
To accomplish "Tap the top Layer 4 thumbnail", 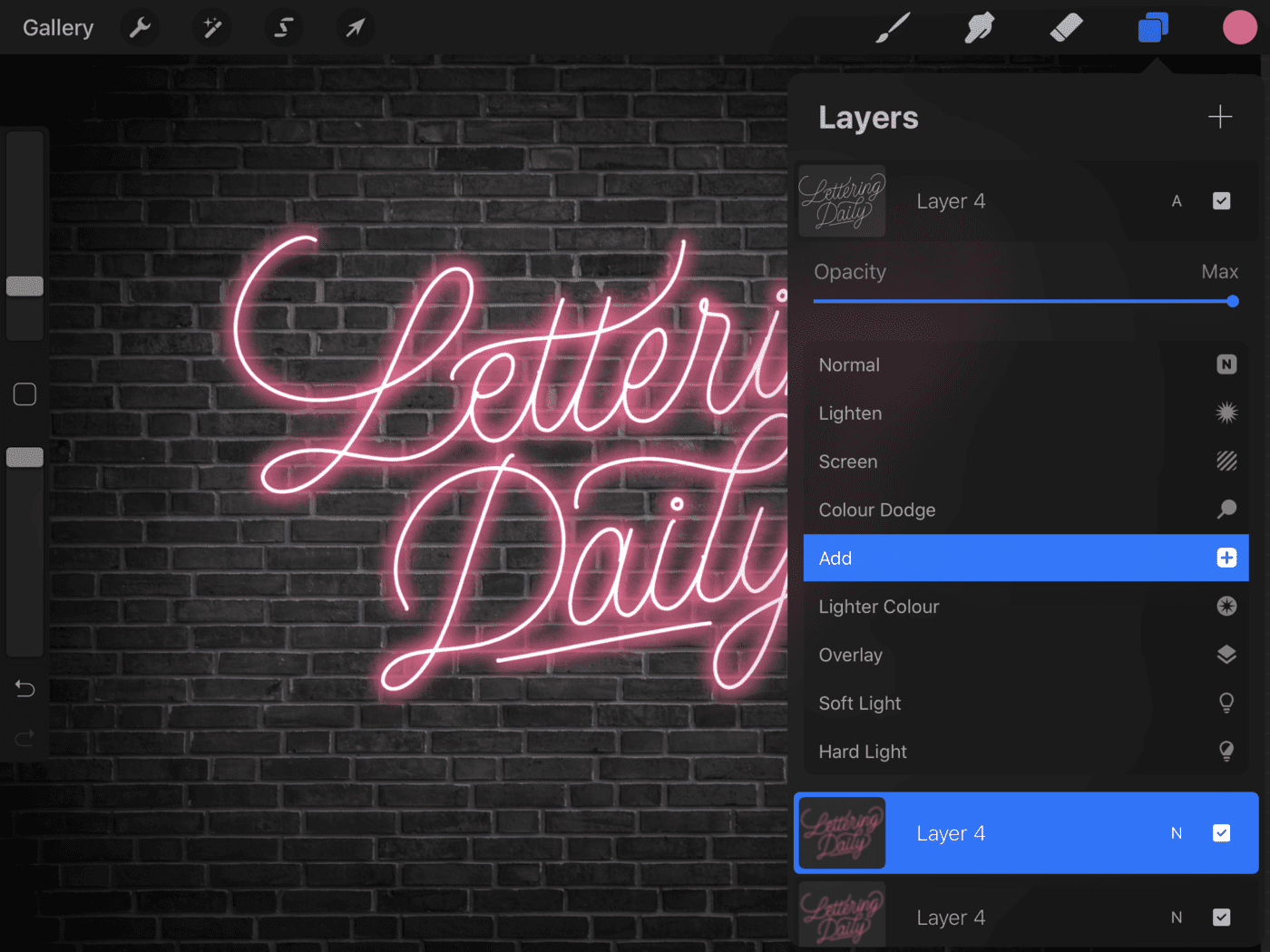I will (842, 201).
